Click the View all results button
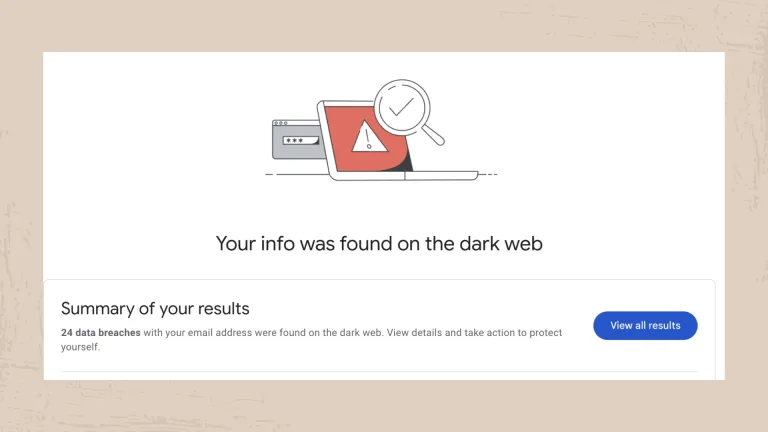The image size is (768, 432). pos(645,325)
